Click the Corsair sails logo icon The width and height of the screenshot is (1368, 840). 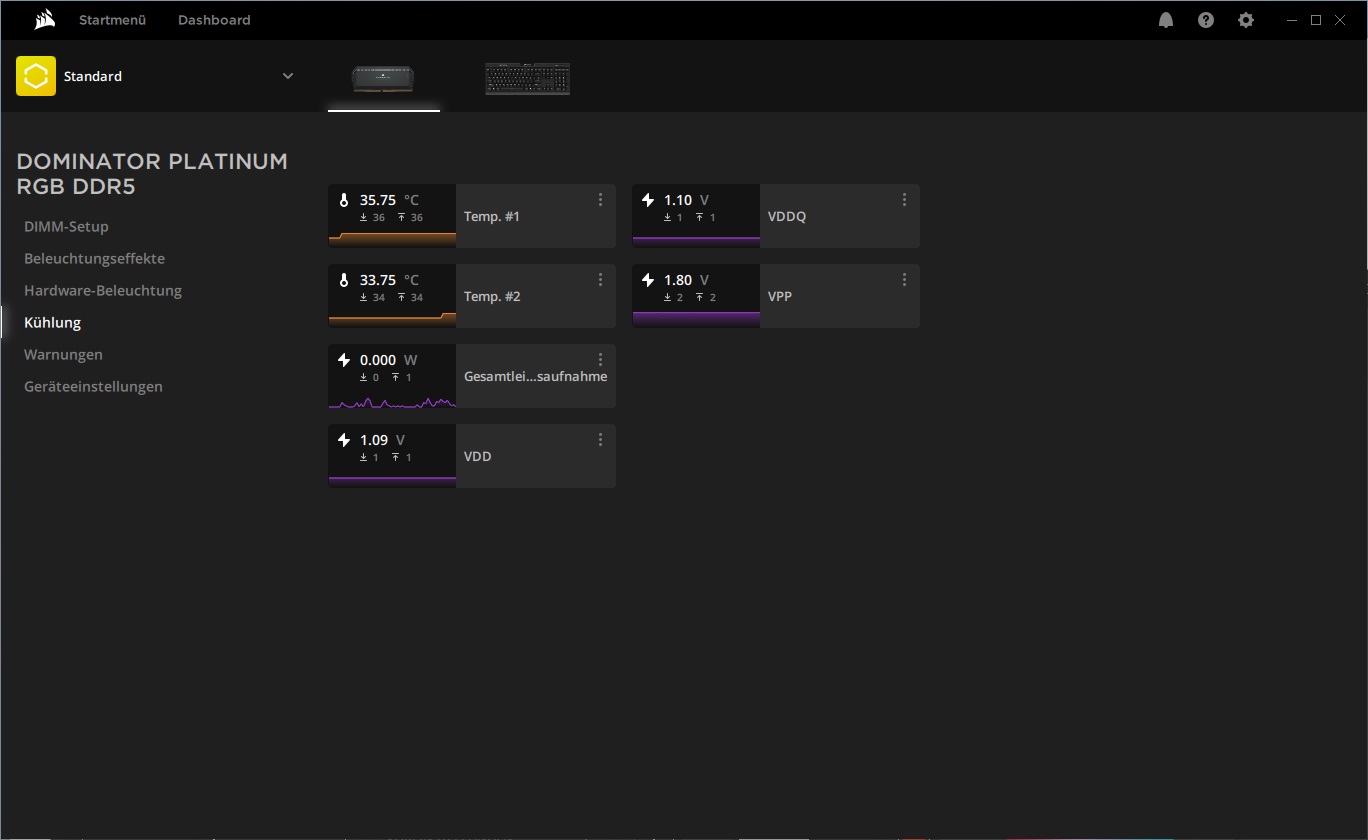[43, 20]
